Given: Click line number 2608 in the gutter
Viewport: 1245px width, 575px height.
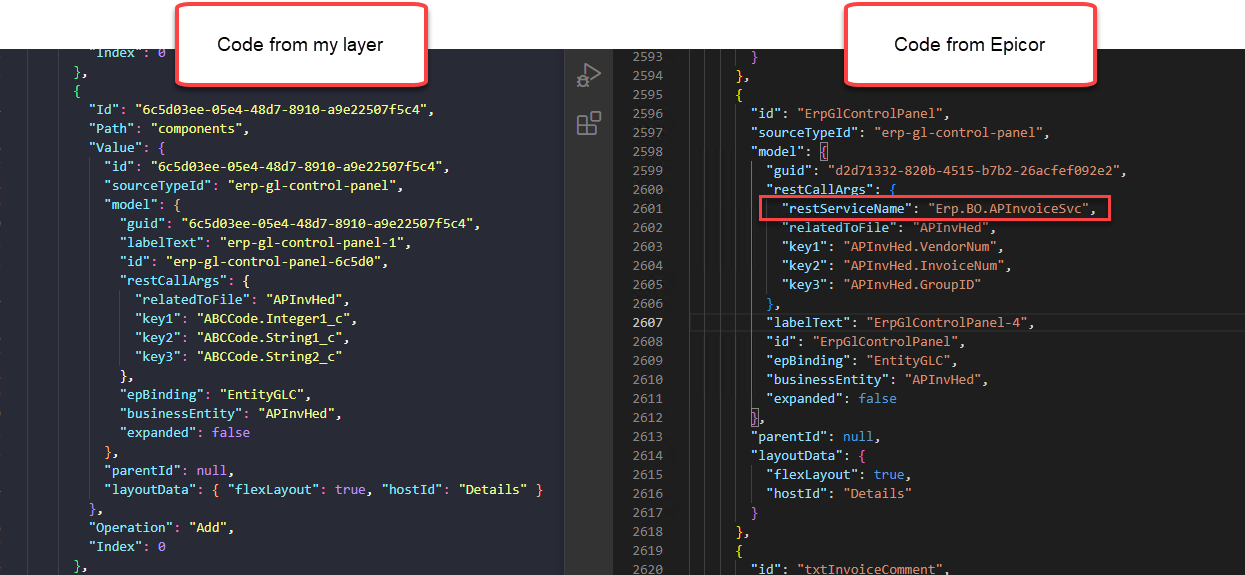Looking at the screenshot, I should point(648,342).
